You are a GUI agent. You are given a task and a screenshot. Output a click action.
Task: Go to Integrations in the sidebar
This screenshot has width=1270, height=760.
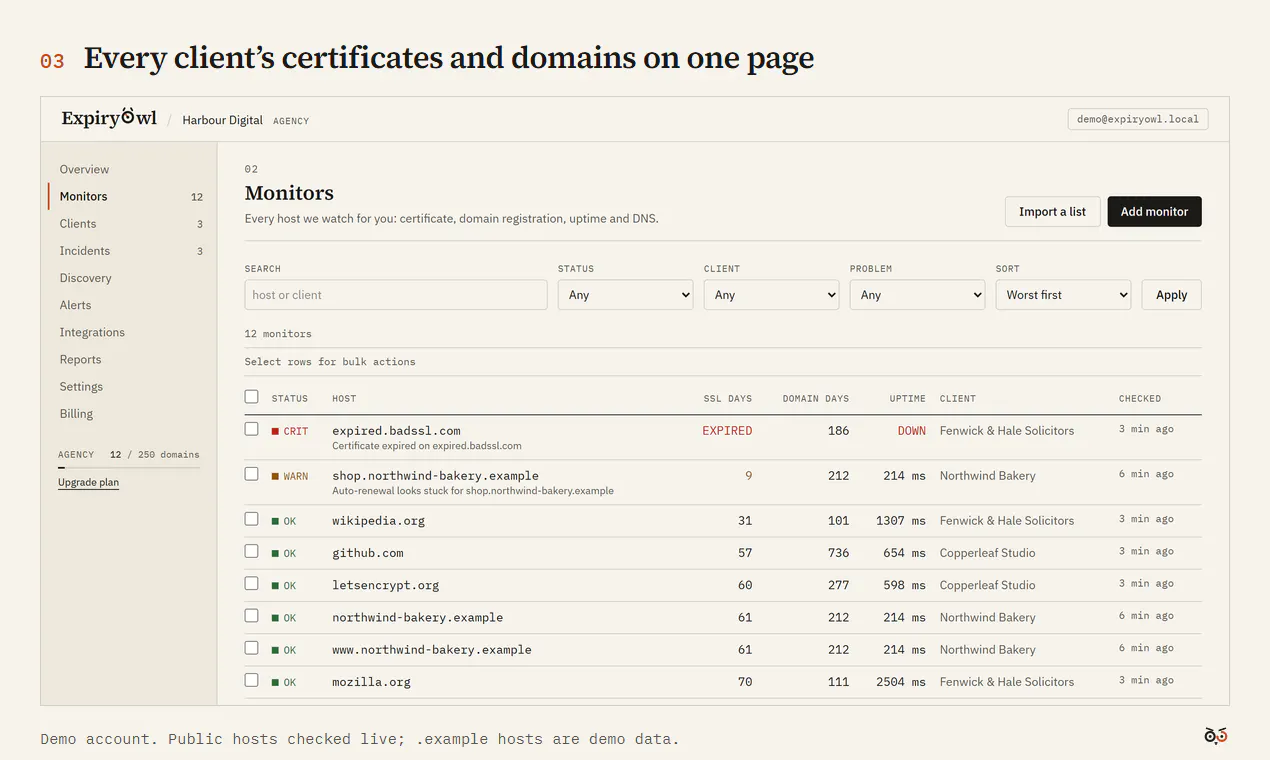[x=92, y=332]
